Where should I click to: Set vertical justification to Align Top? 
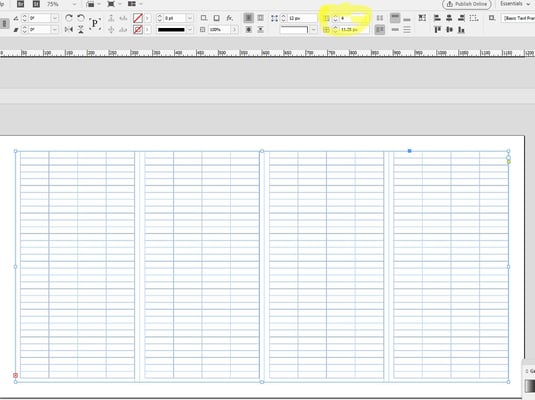(395, 18)
